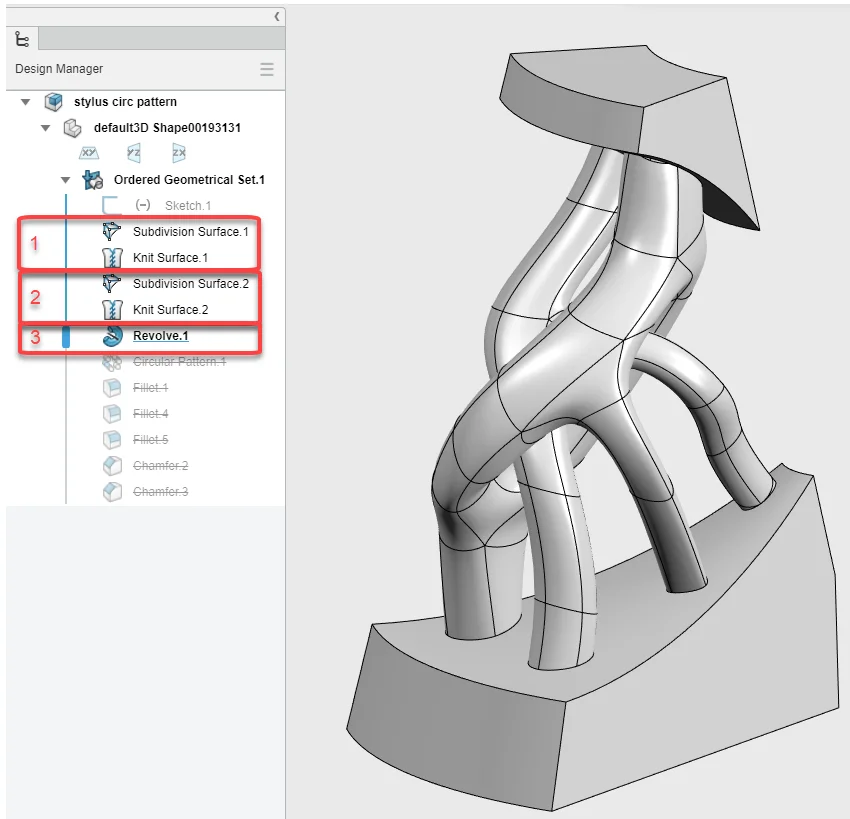Select the Revolve.1 label in the tree
850x819 pixels.
click(x=160, y=336)
